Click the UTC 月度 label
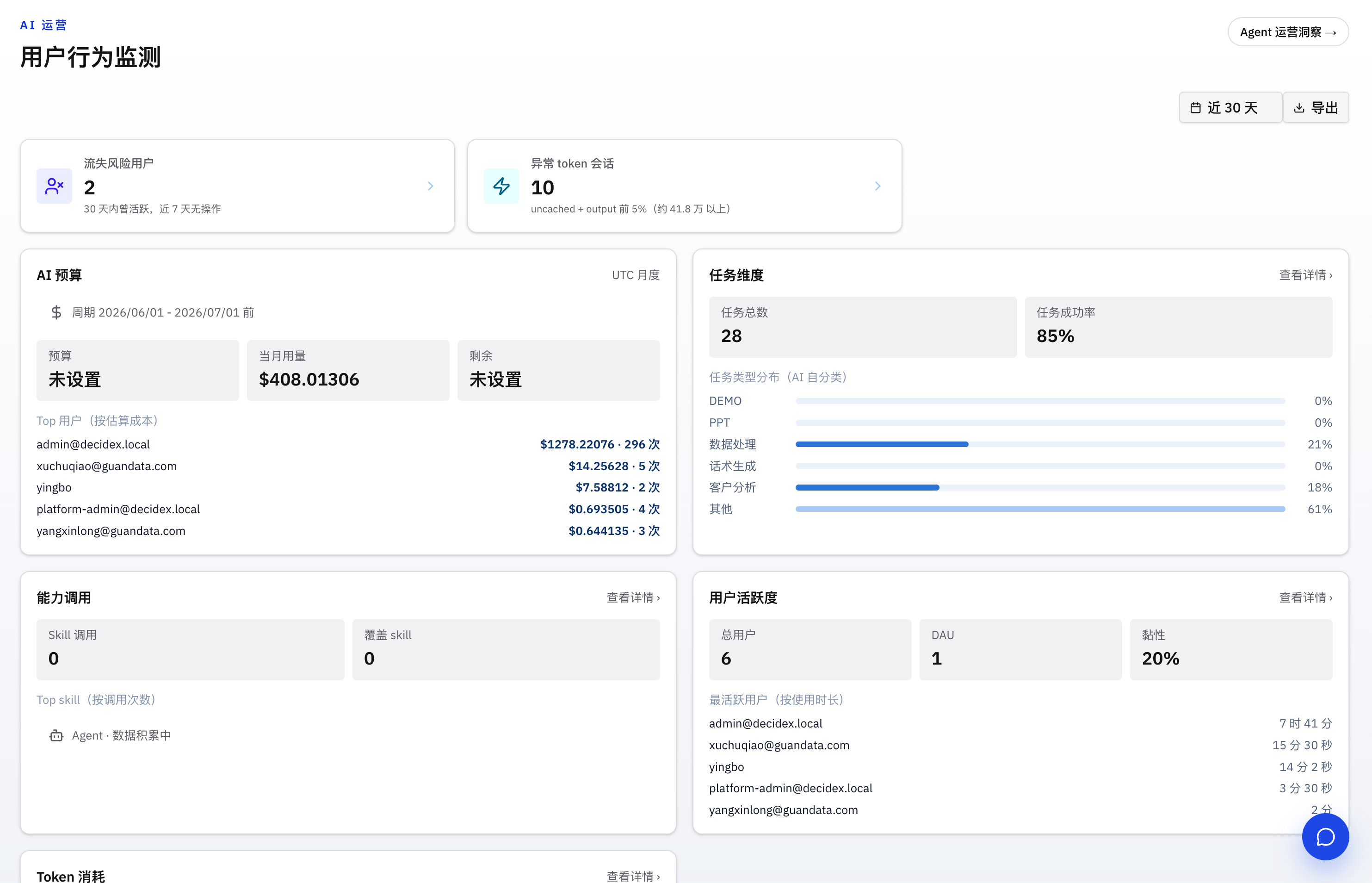This screenshot has width=1372, height=883. [x=636, y=275]
